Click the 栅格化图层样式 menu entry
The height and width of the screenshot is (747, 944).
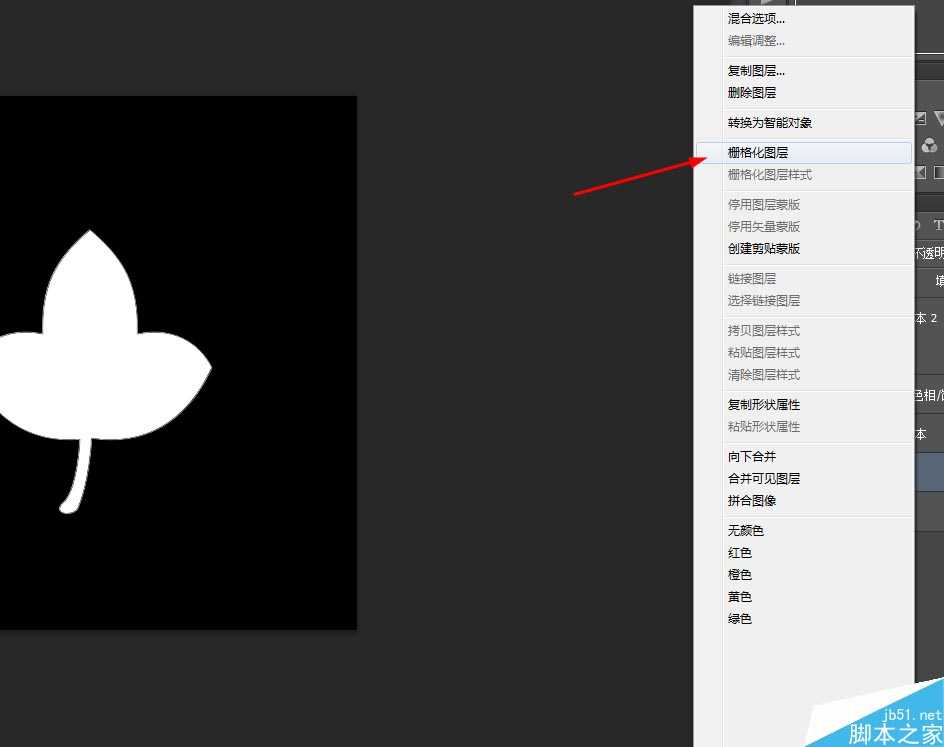[x=769, y=175]
